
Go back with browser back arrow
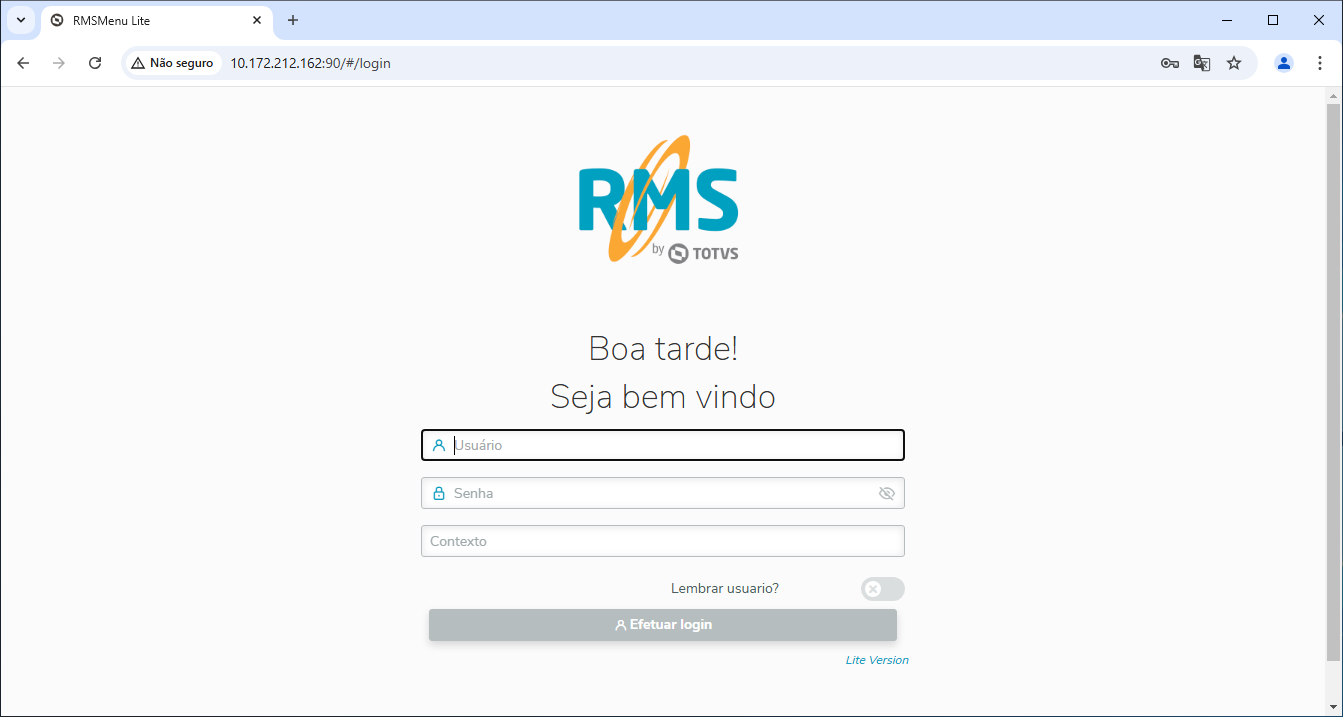pyautogui.click(x=24, y=63)
